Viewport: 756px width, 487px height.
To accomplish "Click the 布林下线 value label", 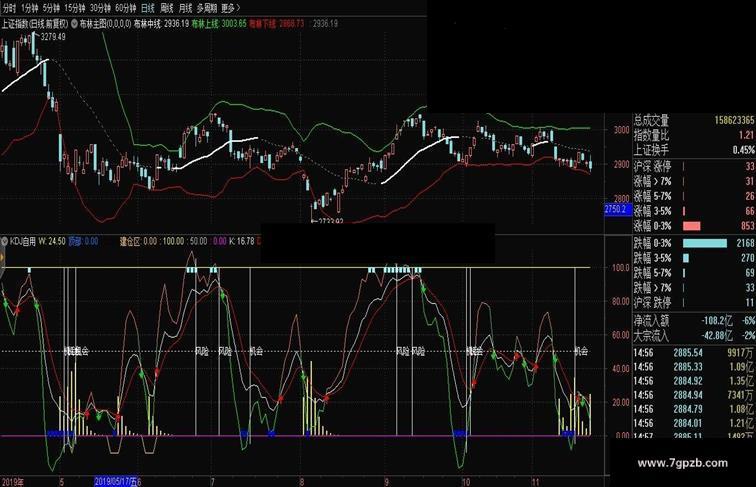I will click(x=277, y=23).
